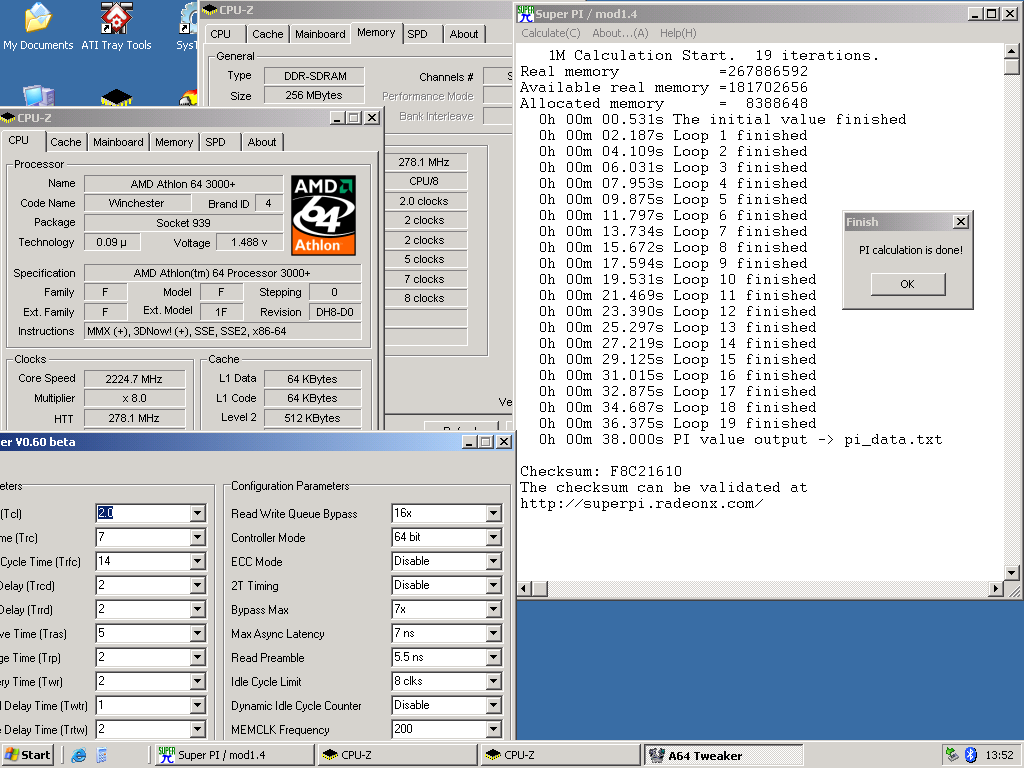The height and width of the screenshot is (768, 1024).
Task: Click the Core Speed 2224.7 MHz value
Action: pos(135,379)
